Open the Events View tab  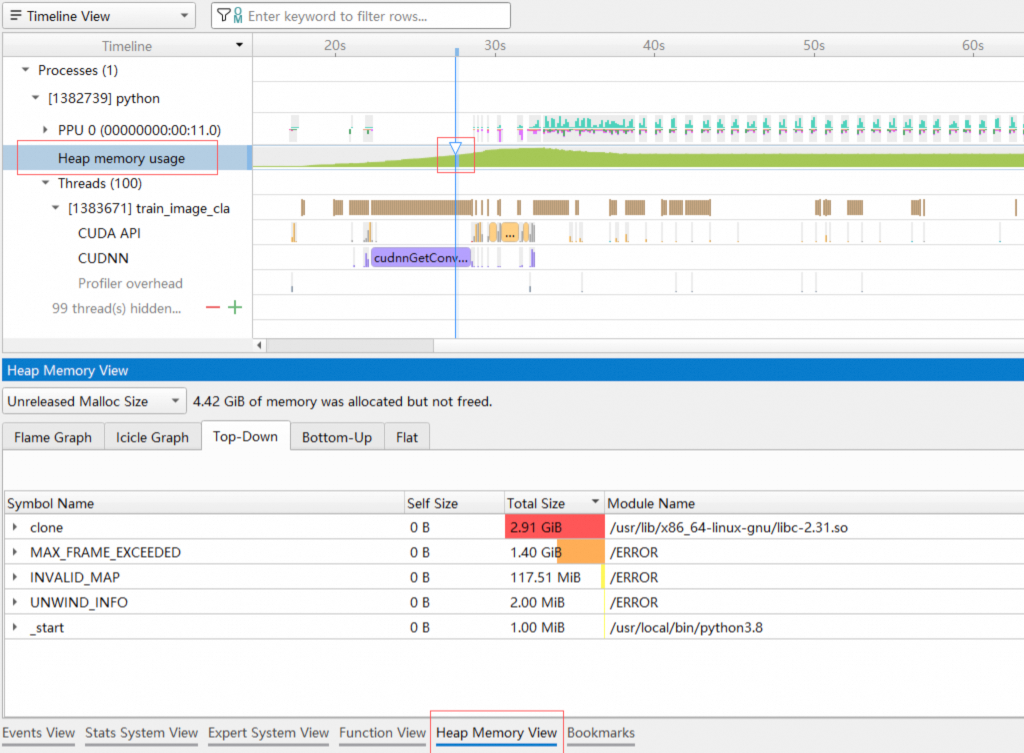(39, 733)
